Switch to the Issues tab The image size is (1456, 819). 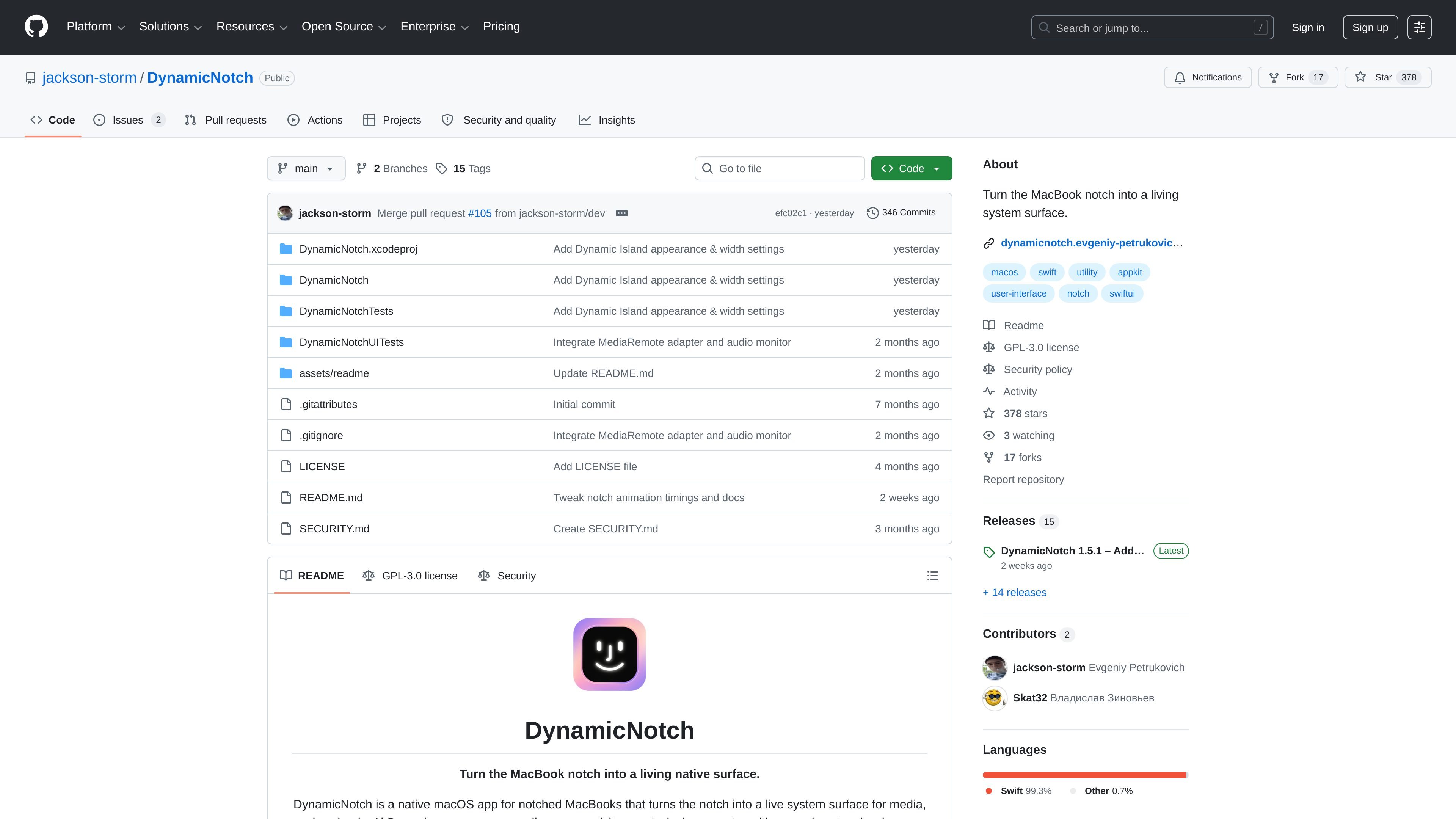[x=129, y=120]
